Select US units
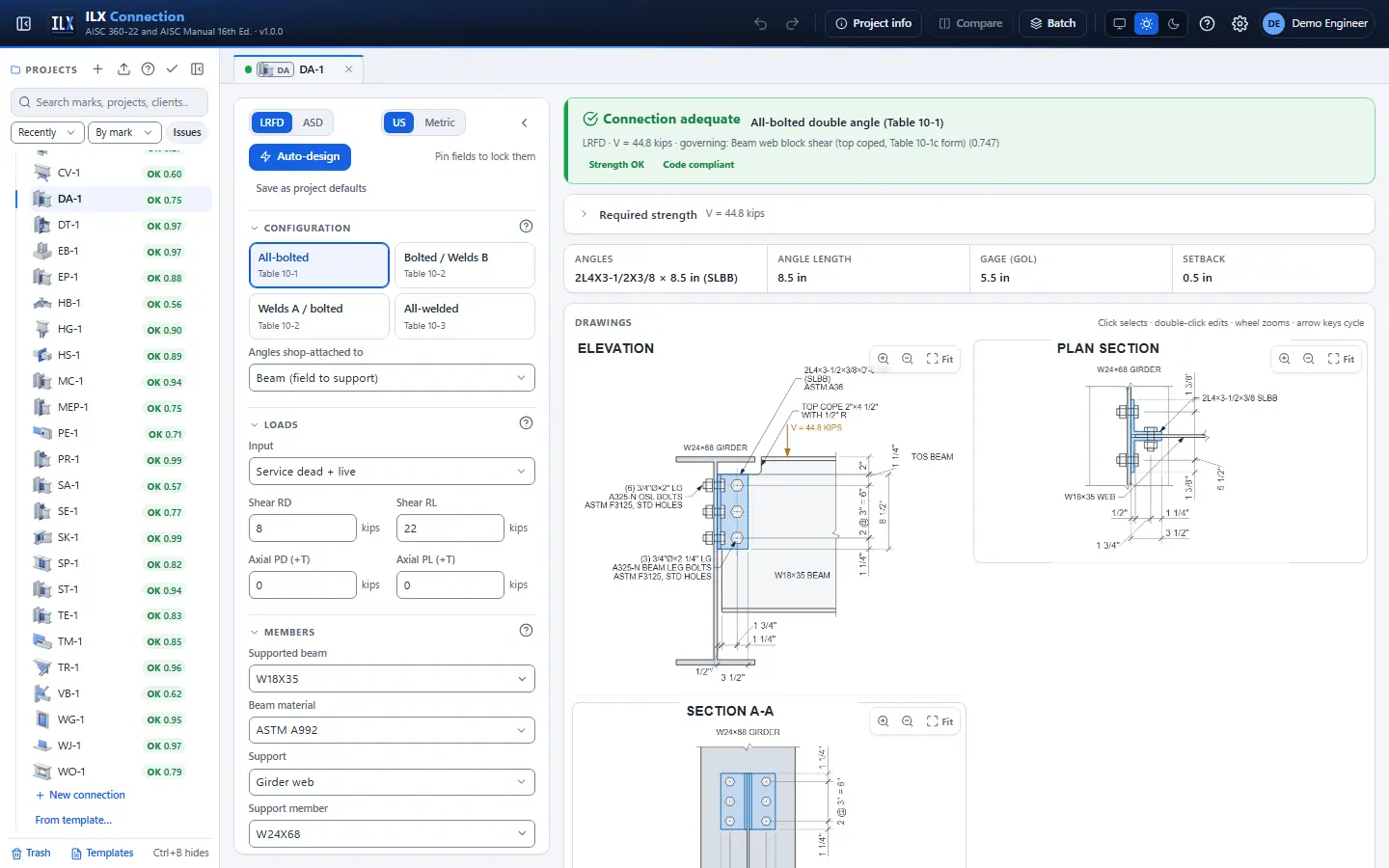1389x868 pixels. coord(399,122)
